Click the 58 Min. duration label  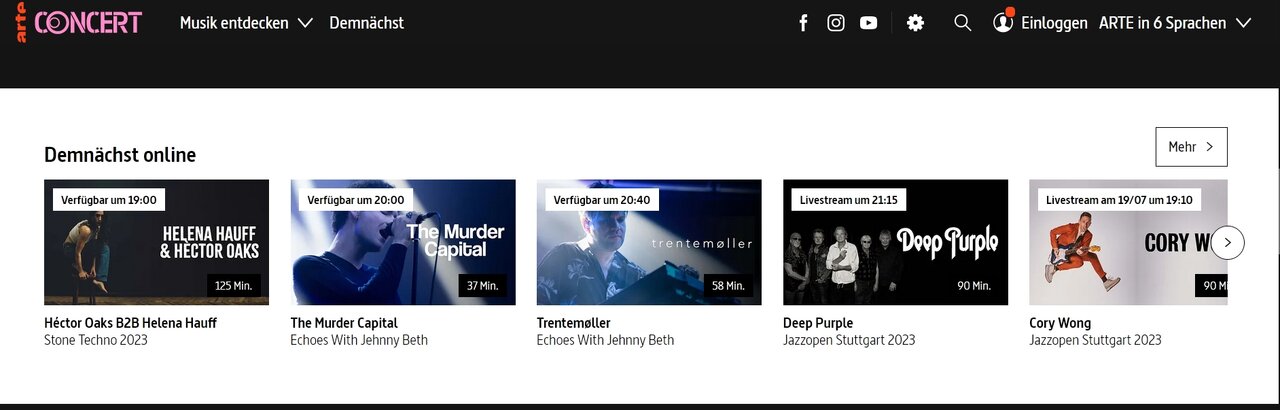pos(728,285)
